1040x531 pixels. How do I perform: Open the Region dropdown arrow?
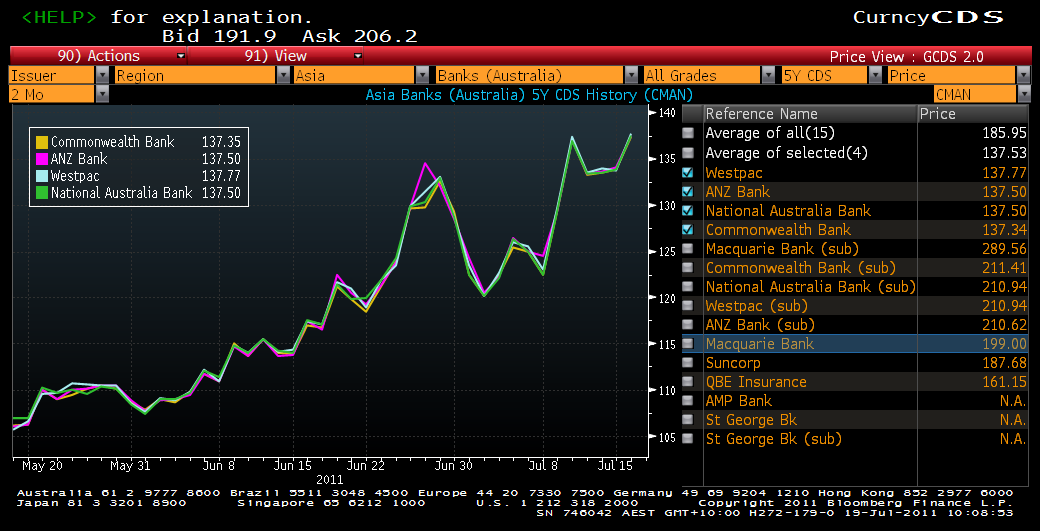tap(282, 75)
